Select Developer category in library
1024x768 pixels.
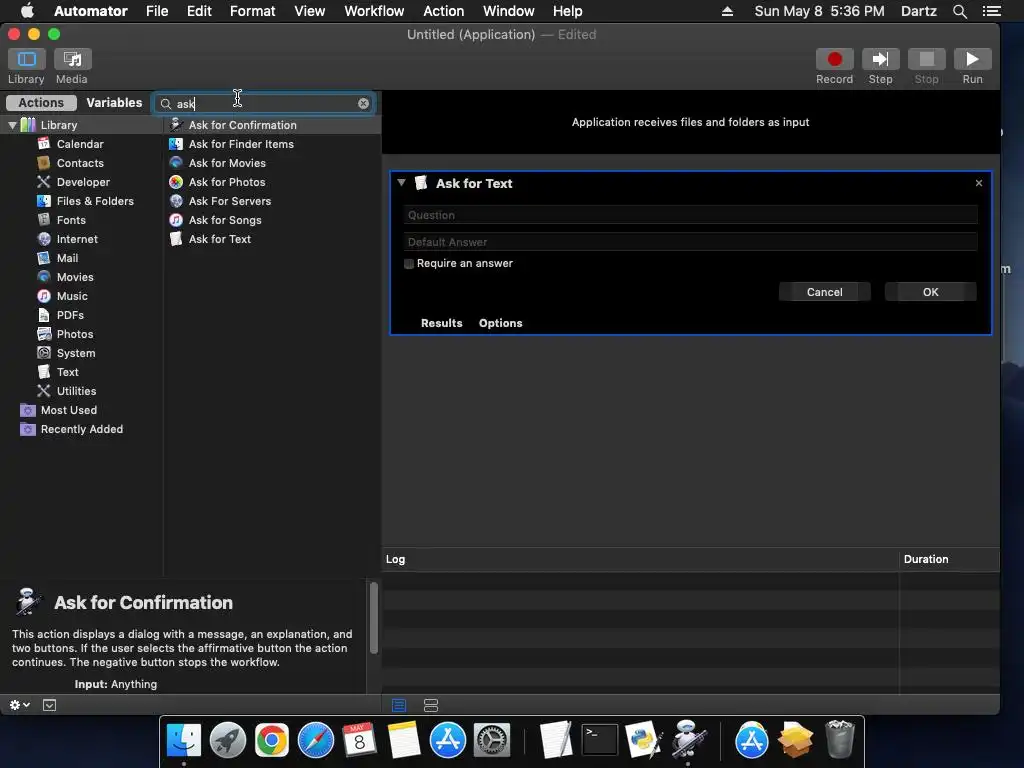click(82, 182)
